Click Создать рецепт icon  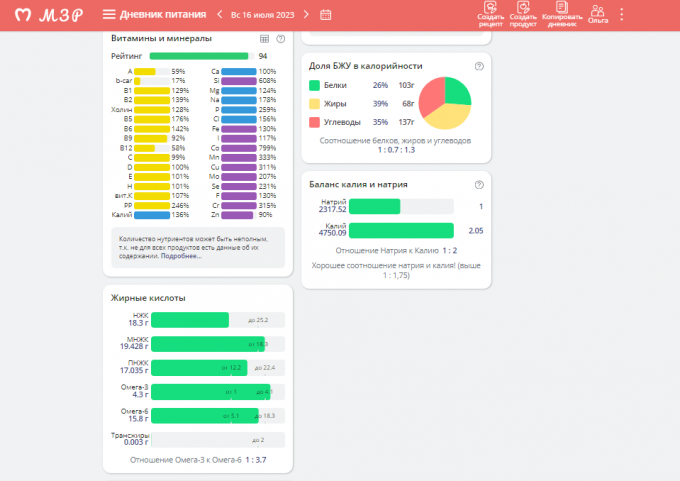(x=491, y=13)
